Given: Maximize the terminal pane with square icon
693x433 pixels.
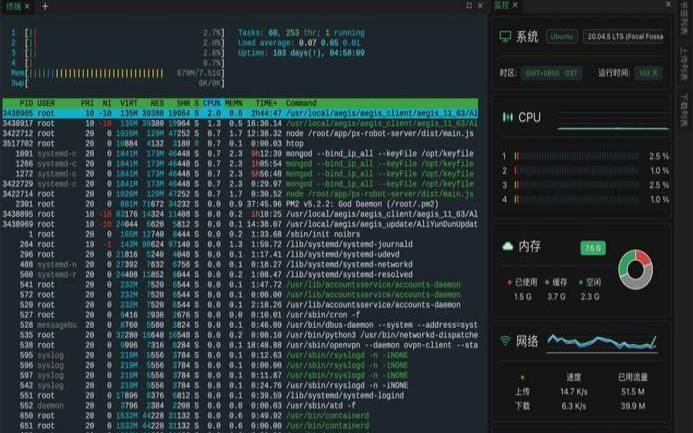Looking at the screenshot, I should pyautogui.click(x=469, y=5).
